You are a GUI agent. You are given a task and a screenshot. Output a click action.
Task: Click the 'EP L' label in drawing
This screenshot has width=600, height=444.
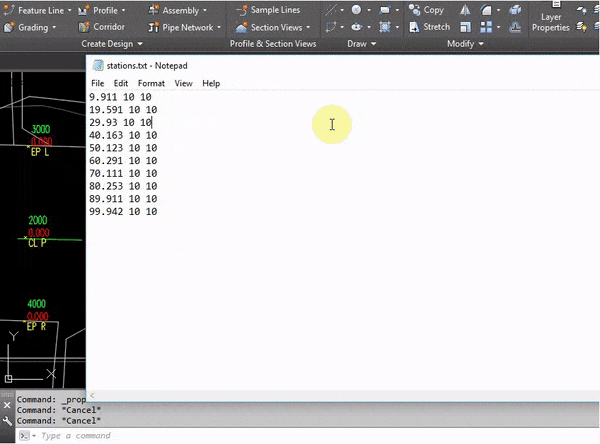40,152
